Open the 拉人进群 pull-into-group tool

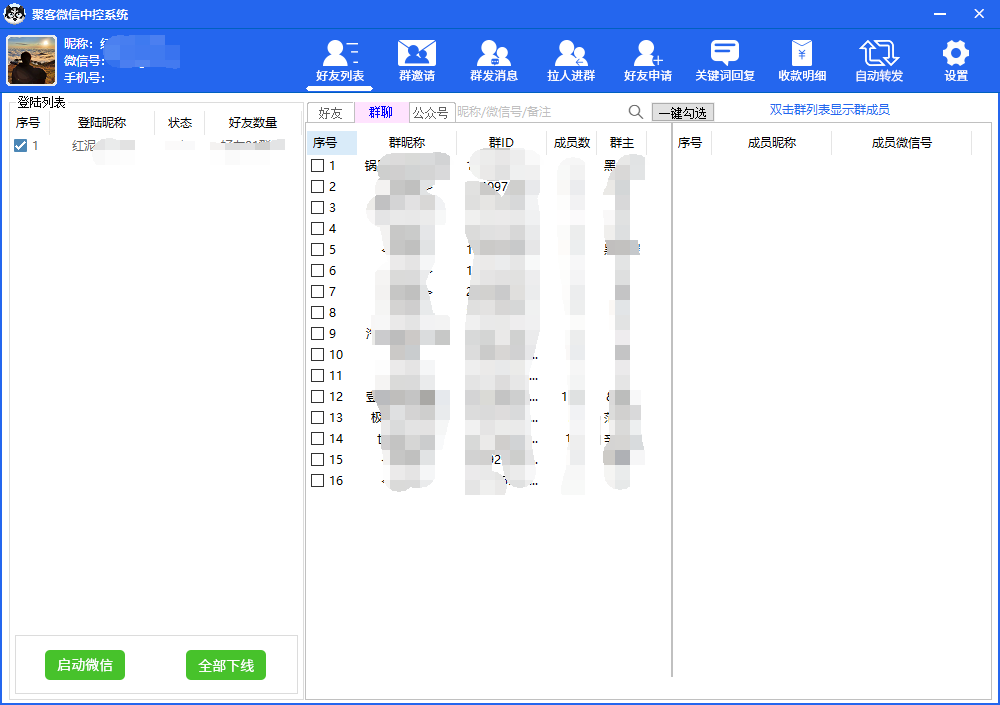[x=570, y=60]
